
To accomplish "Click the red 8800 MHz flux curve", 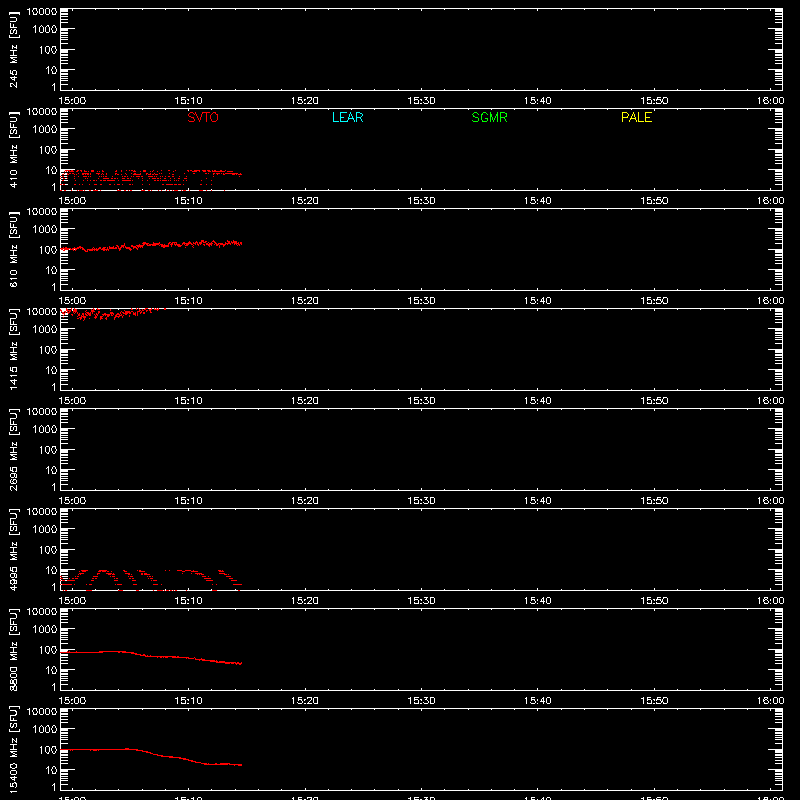I will click(x=151, y=656).
